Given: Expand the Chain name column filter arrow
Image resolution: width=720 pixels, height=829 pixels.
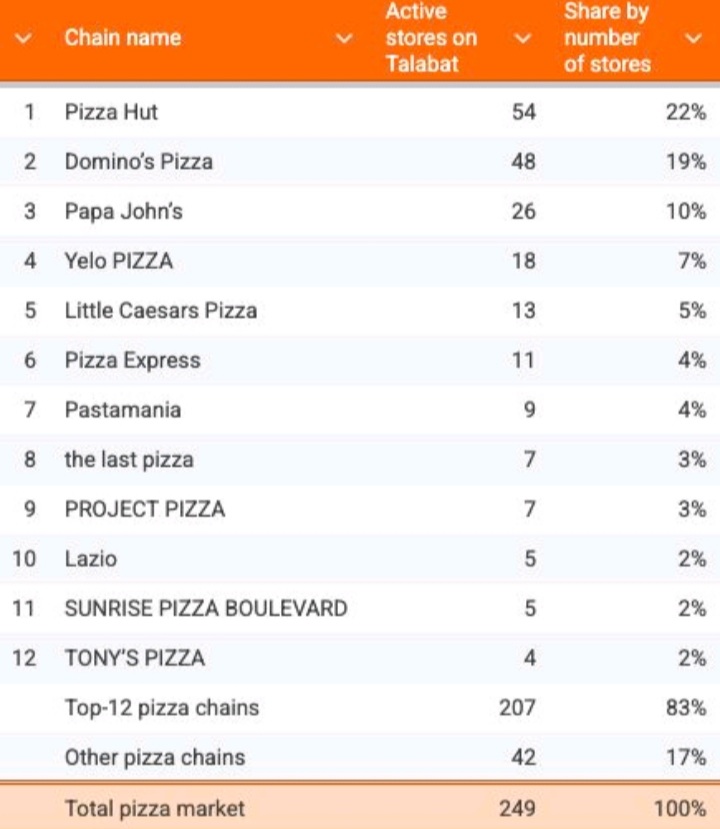Looking at the screenshot, I should coord(344,38).
